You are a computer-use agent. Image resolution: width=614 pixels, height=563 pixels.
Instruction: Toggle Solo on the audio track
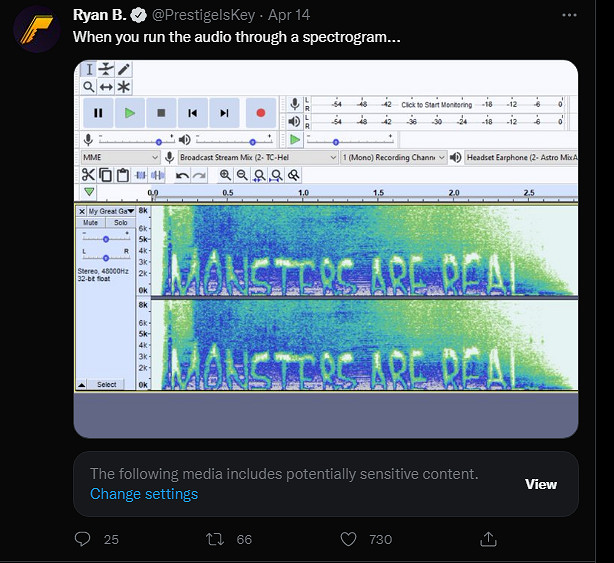tap(120, 222)
